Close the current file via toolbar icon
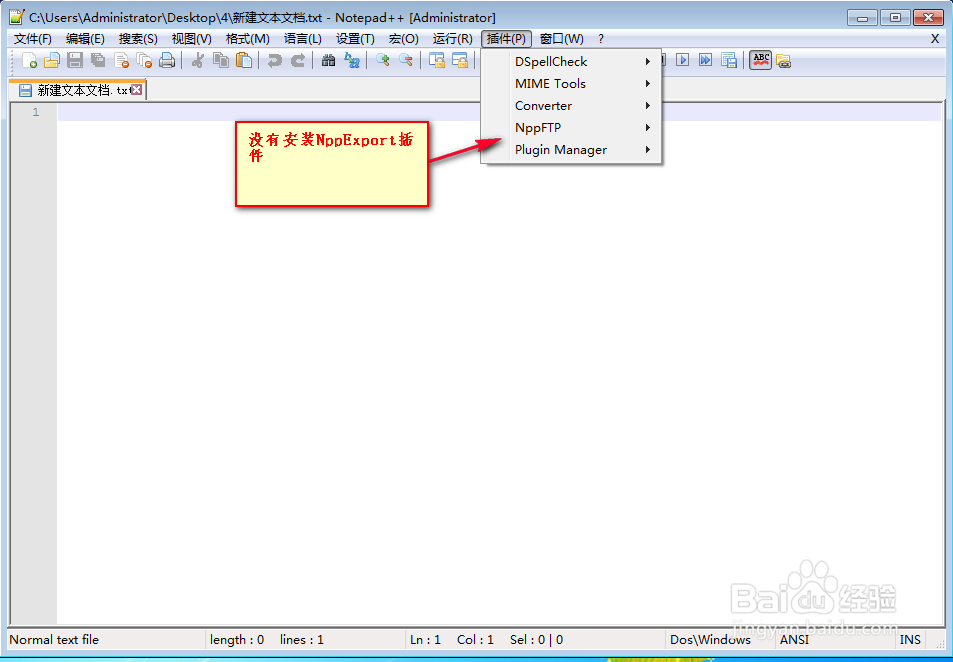 coord(122,60)
